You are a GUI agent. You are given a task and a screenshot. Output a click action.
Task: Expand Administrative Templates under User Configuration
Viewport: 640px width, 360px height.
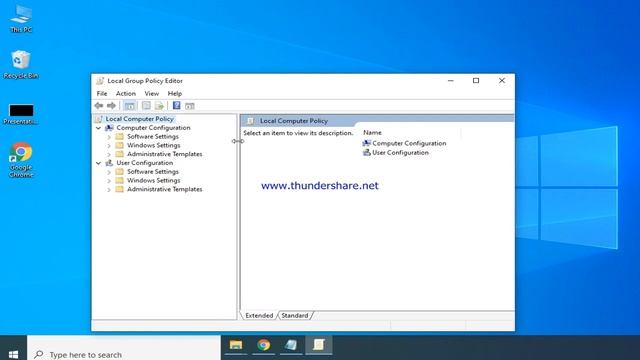point(109,190)
